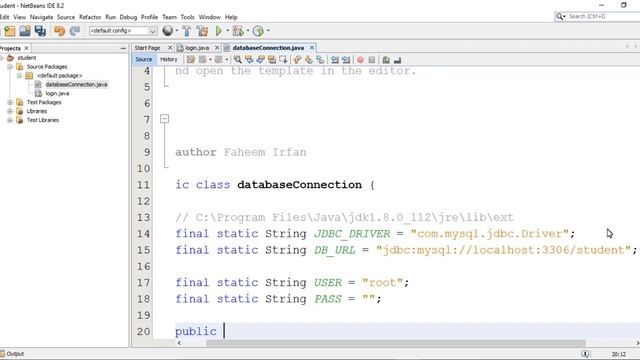Click the red Start Macro Recording icon
Image resolution: width=640 pixels, height=360 pixels.
pos(360,60)
